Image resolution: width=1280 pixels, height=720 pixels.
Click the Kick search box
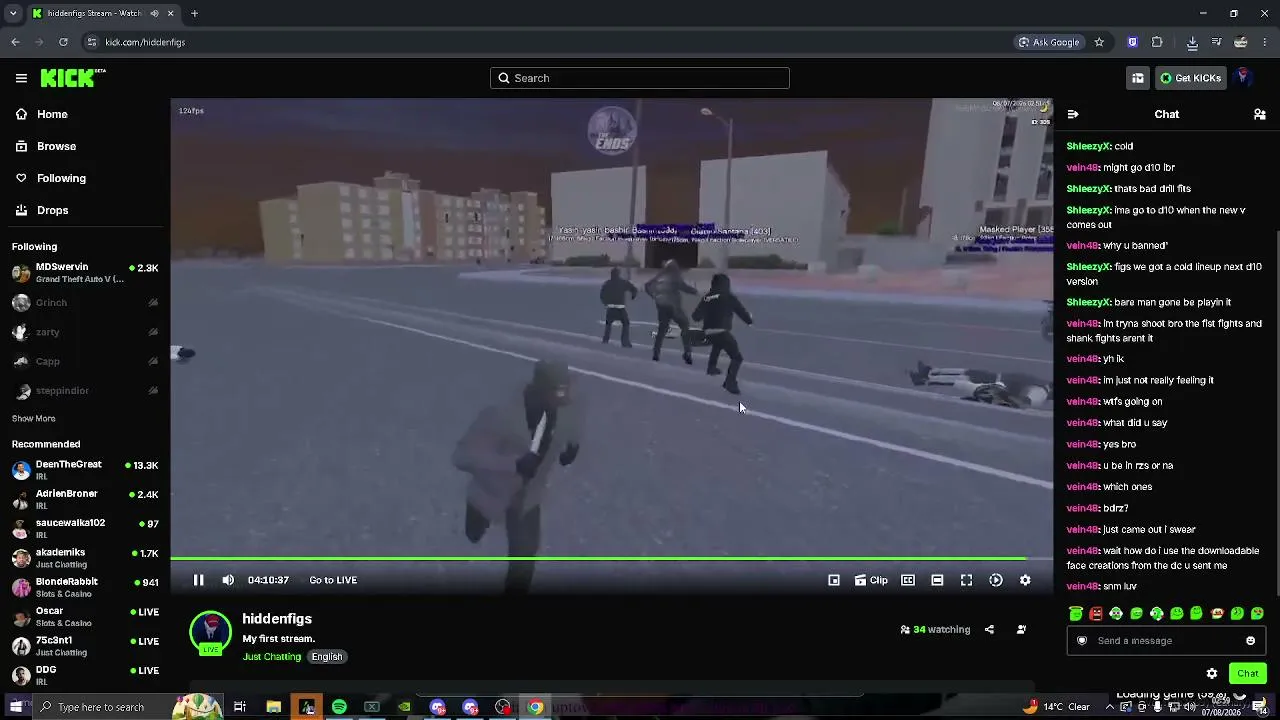[640, 78]
